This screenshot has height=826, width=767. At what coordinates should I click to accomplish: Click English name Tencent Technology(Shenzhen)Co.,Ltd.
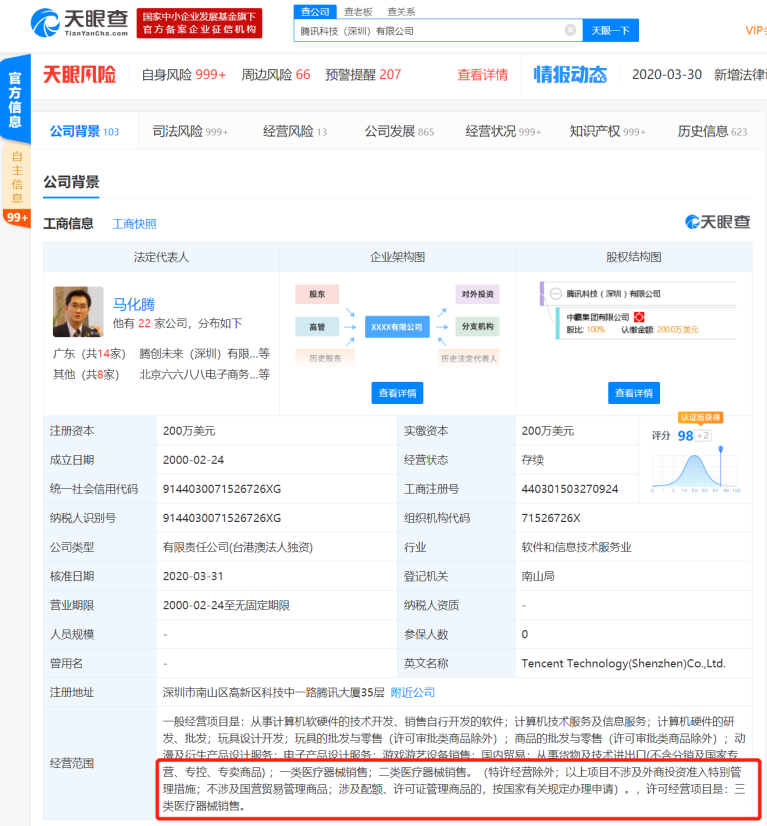(623, 663)
